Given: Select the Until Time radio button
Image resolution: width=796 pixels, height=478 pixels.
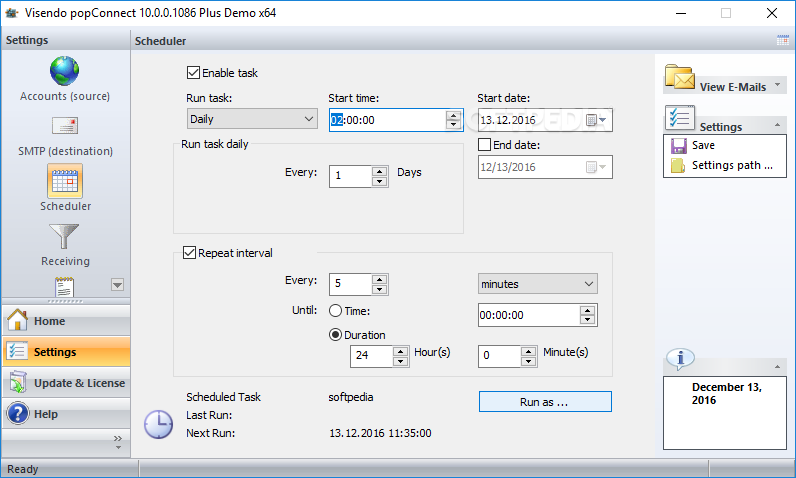Looking at the screenshot, I should tap(335, 311).
